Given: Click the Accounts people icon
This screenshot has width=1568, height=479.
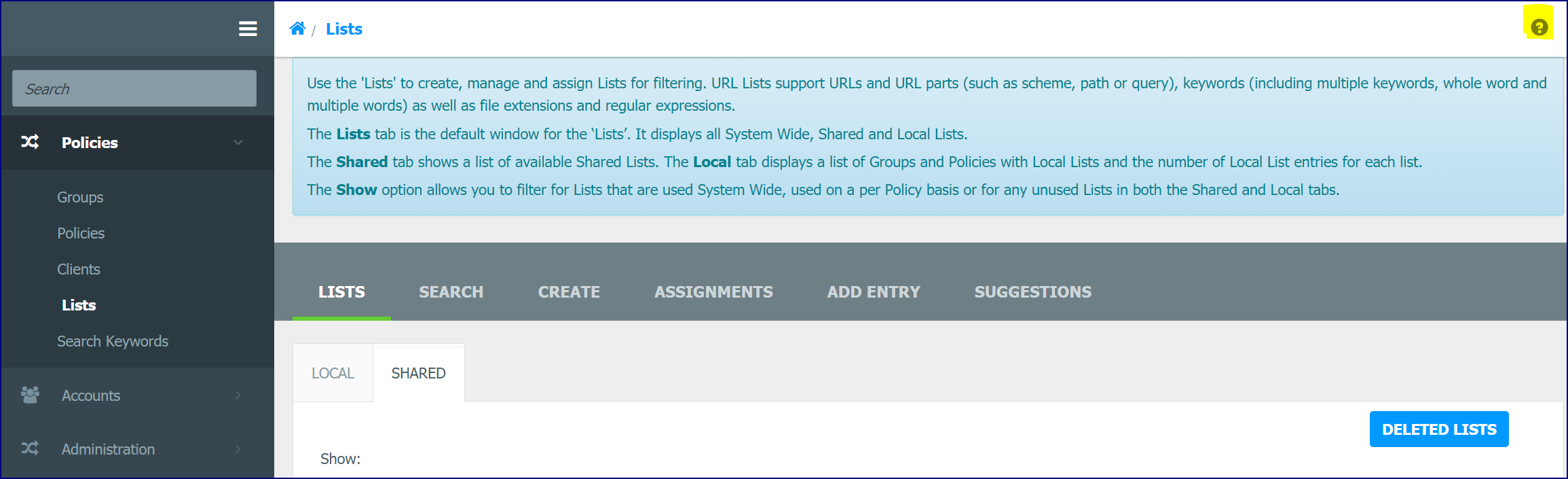Looking at the screenshot, I should (x=30, y=395).
